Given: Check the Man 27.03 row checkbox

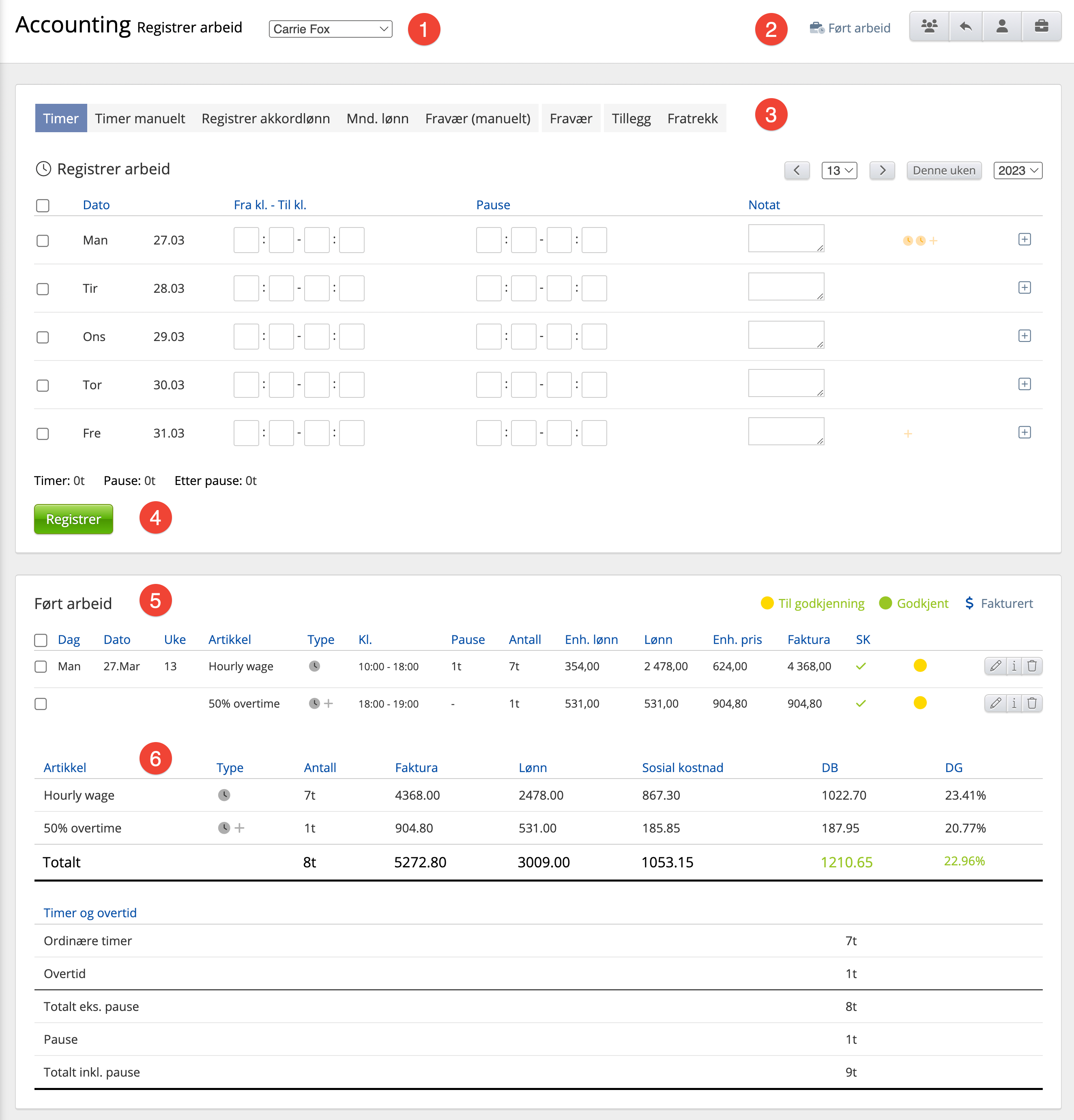Looking at the screenshot, I should pos(43,240).
